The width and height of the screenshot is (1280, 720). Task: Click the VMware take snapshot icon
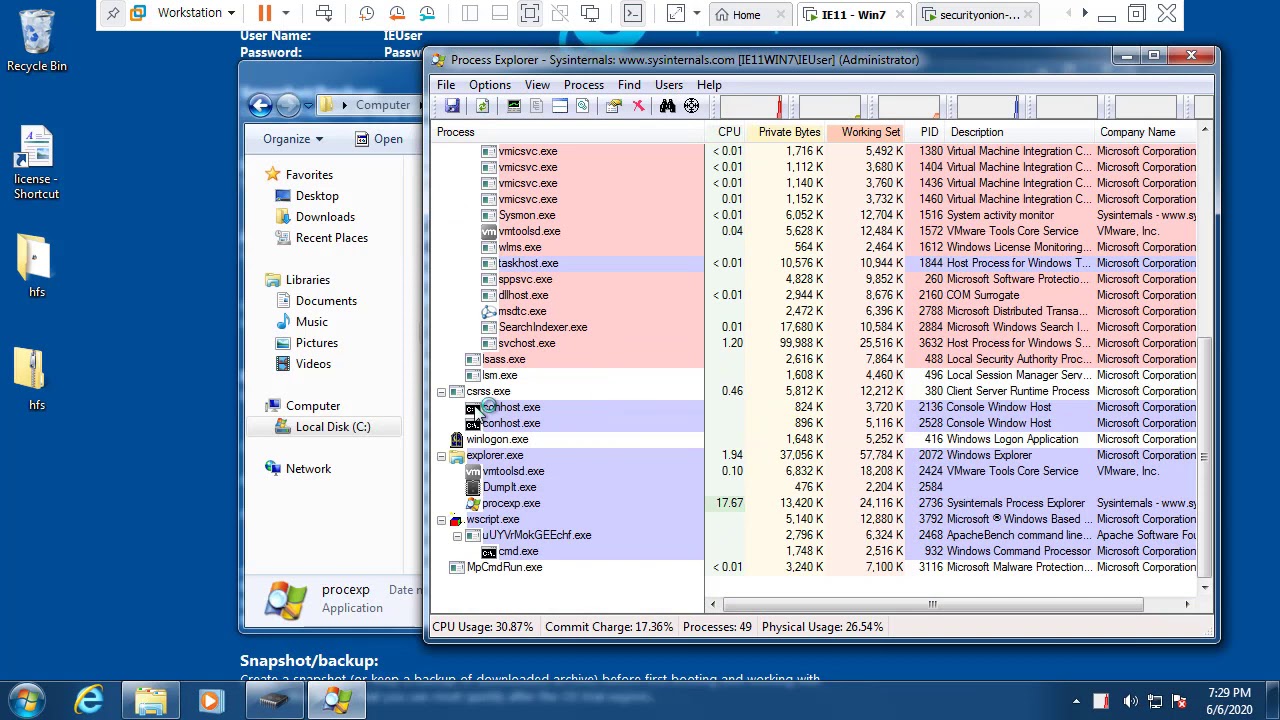pos(366,13)
